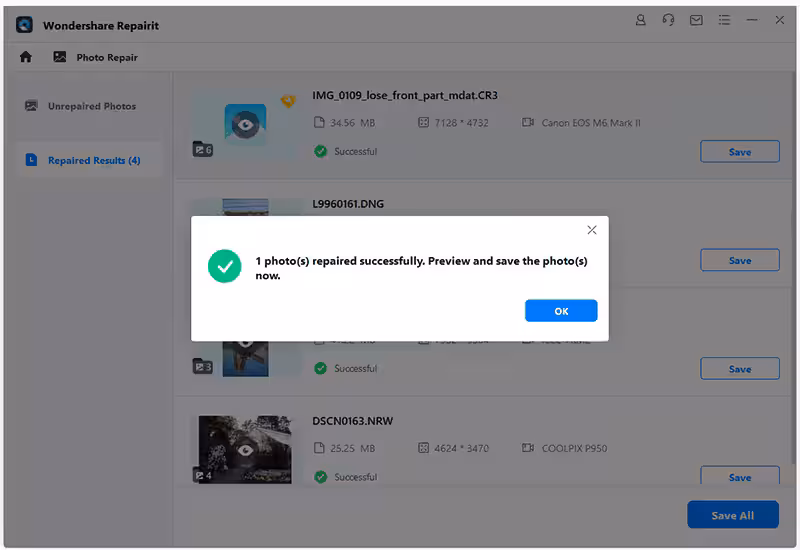Viewport: 800px width, 550px height.
Task: Preview the DSCN0163.NRW thumbnail
Action: coord(245,449)
